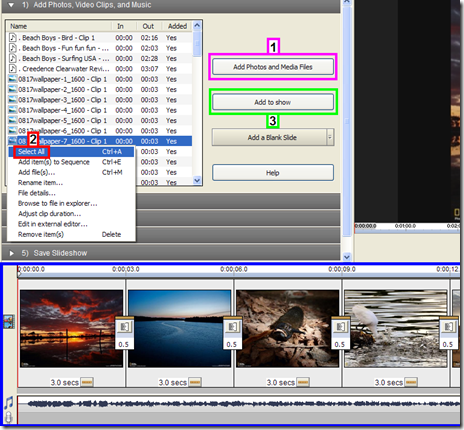The image size is (464, 430).
Task: Collapse section 1 Add Photos, Video Clips, and Music
Action: pos(11,5)
